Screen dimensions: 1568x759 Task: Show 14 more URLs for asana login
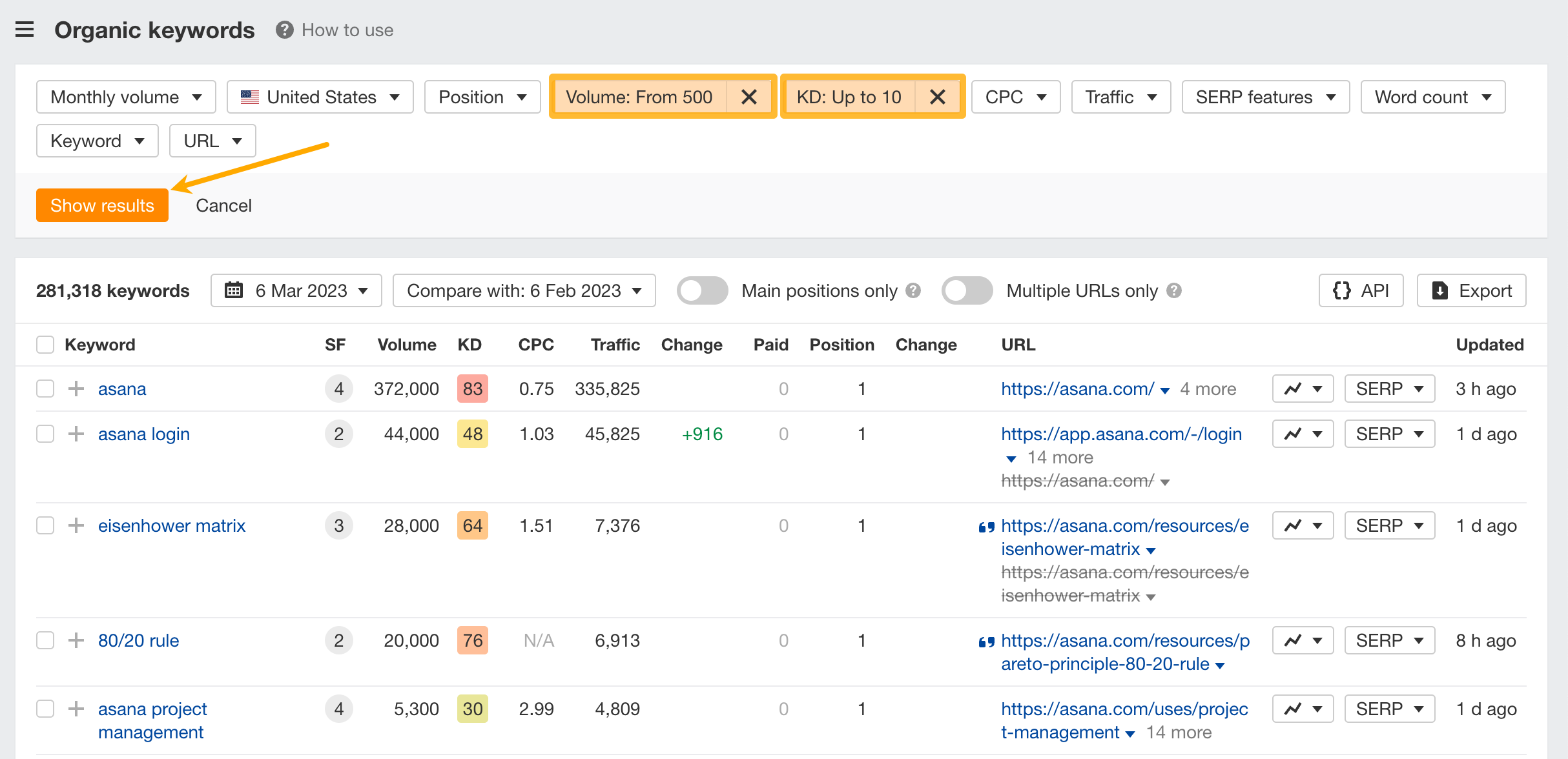(1060, 457)
